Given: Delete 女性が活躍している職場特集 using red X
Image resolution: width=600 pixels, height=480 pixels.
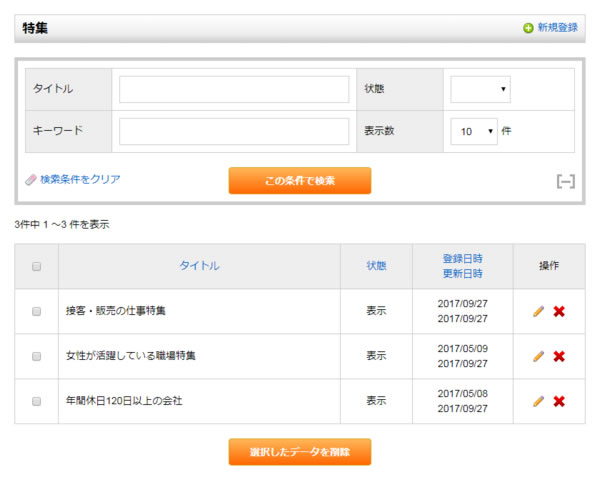Looking at the screenshot, I should [559, 356].
